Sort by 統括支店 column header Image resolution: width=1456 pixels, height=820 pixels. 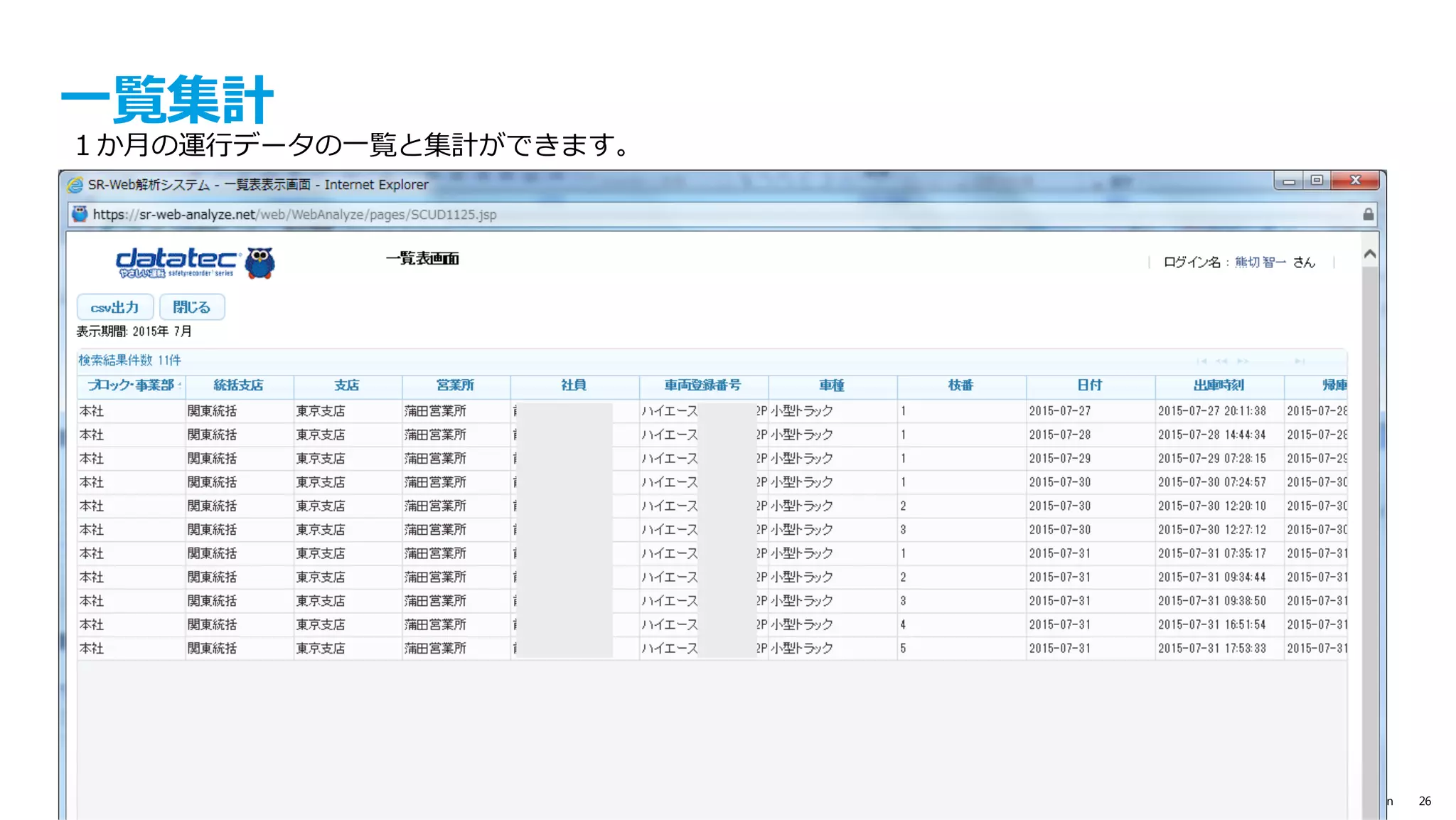[x=239, y=385]
